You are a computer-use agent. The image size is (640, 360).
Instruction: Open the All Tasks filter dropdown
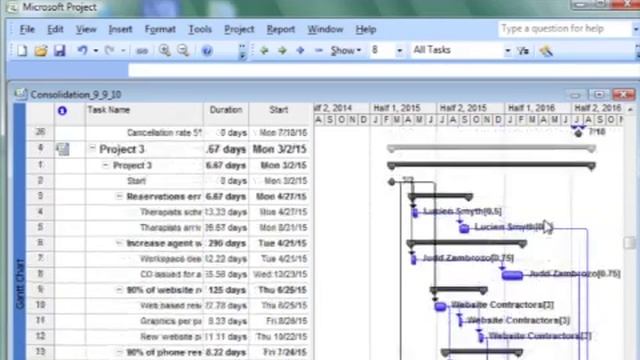(507, 51)
